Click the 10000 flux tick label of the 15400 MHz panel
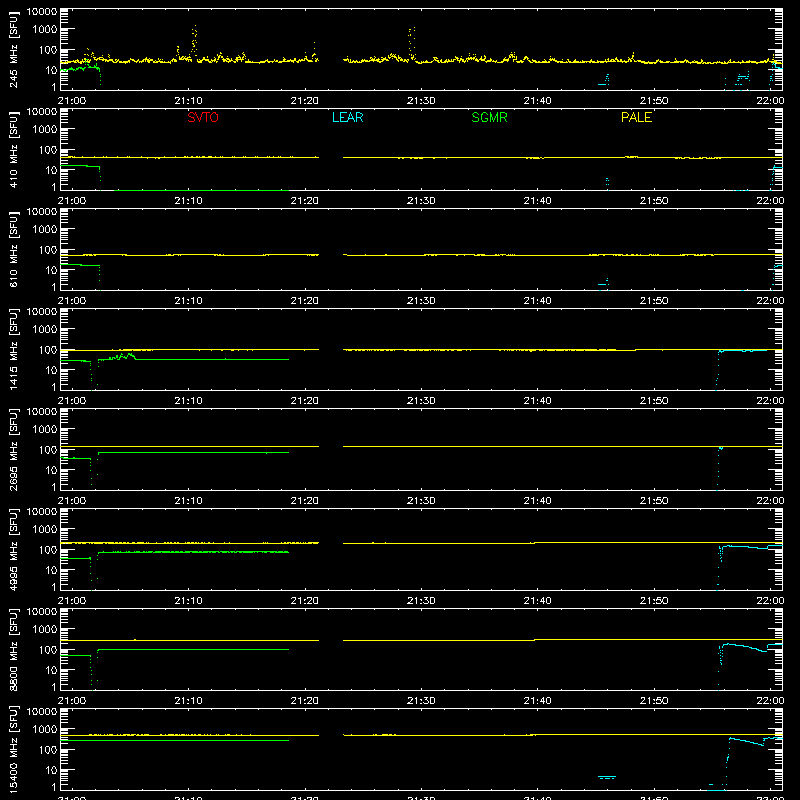The image size is (800, 800). pyautogui.click(x=42, y=712)
